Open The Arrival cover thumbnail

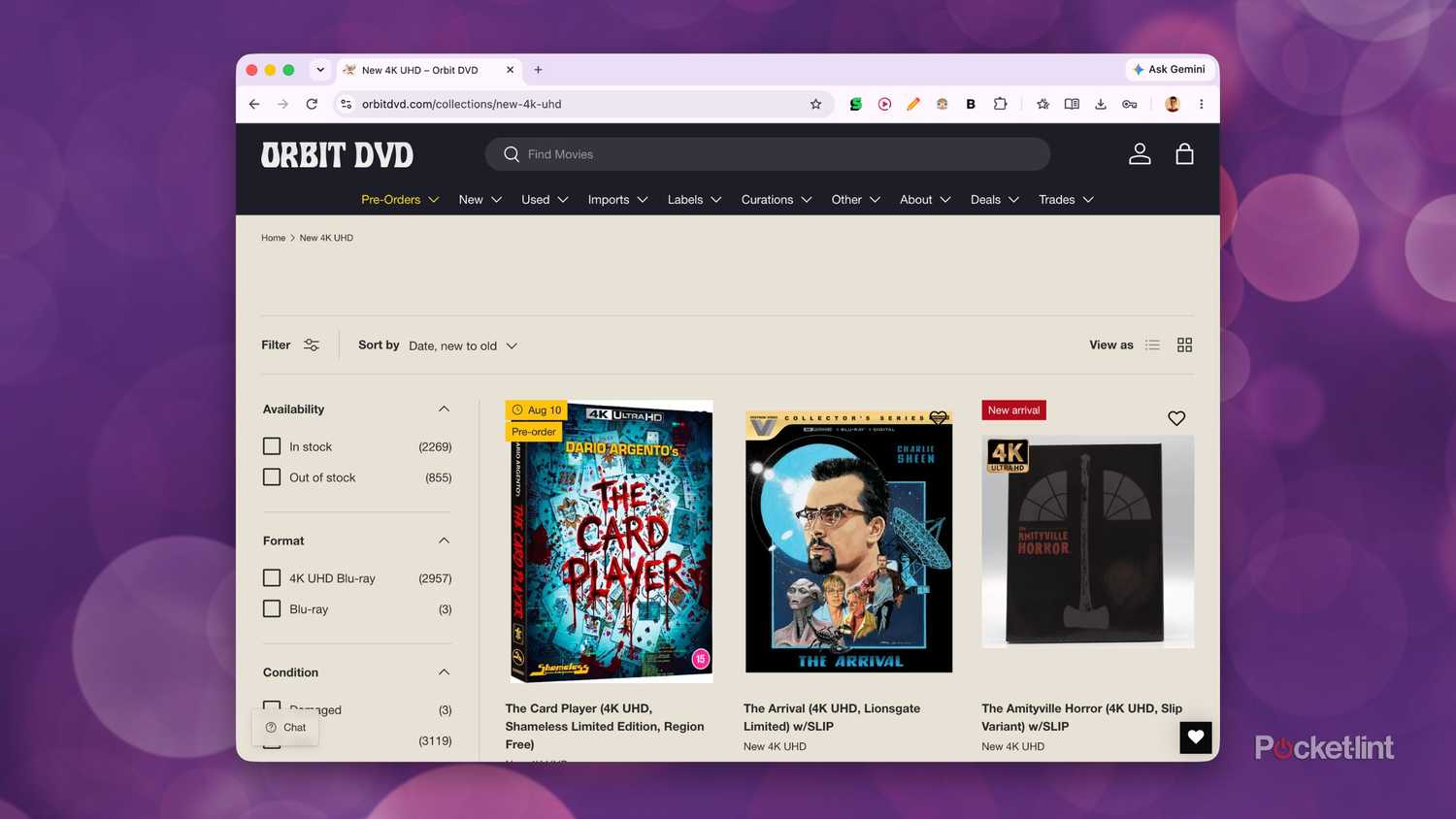[848, 541]
